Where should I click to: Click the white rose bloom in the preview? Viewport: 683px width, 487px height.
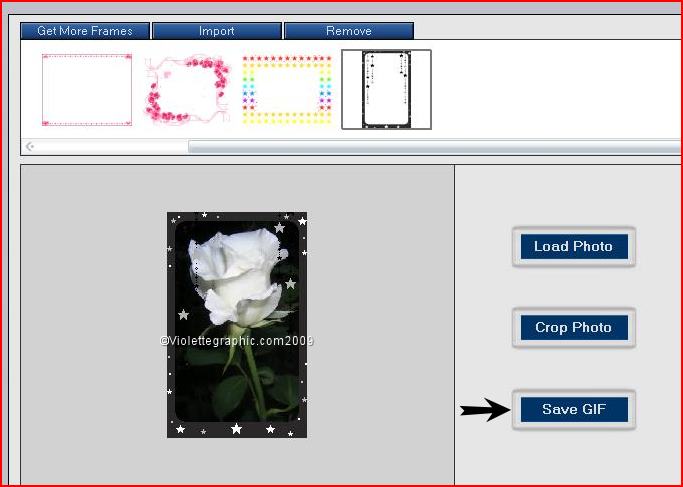point(236,275)
